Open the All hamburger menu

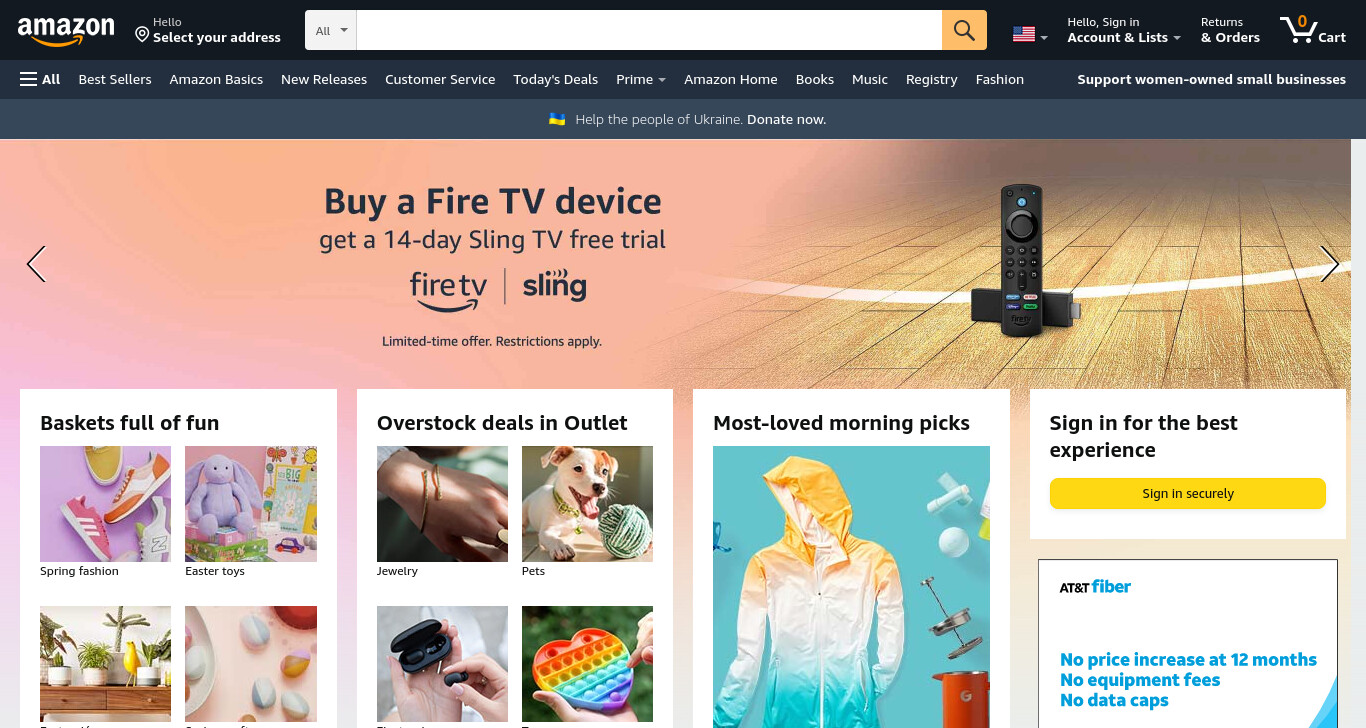coord(40,79)
